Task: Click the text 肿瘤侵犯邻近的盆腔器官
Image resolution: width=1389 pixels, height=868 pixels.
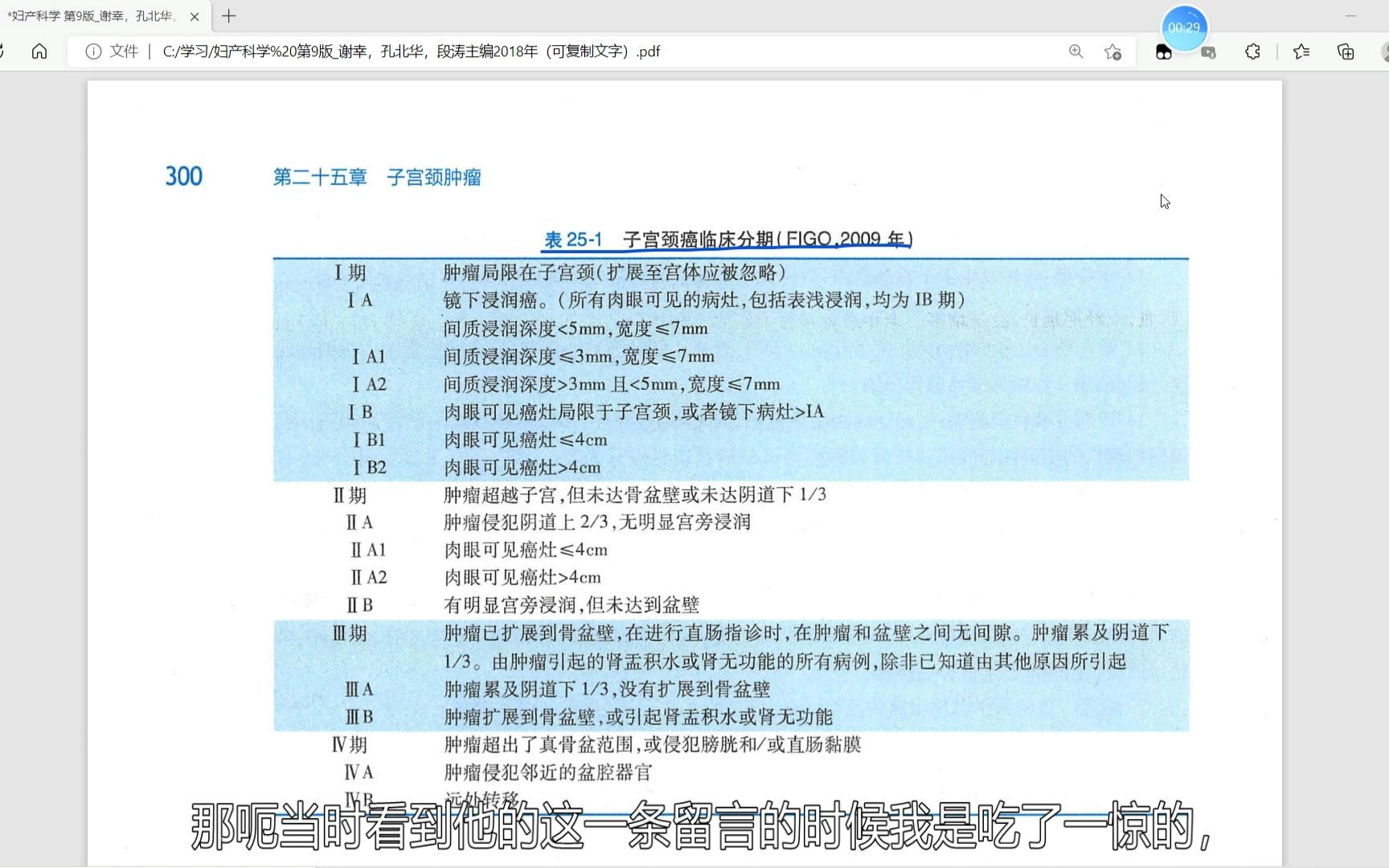Action: click(x=548, y=772)
